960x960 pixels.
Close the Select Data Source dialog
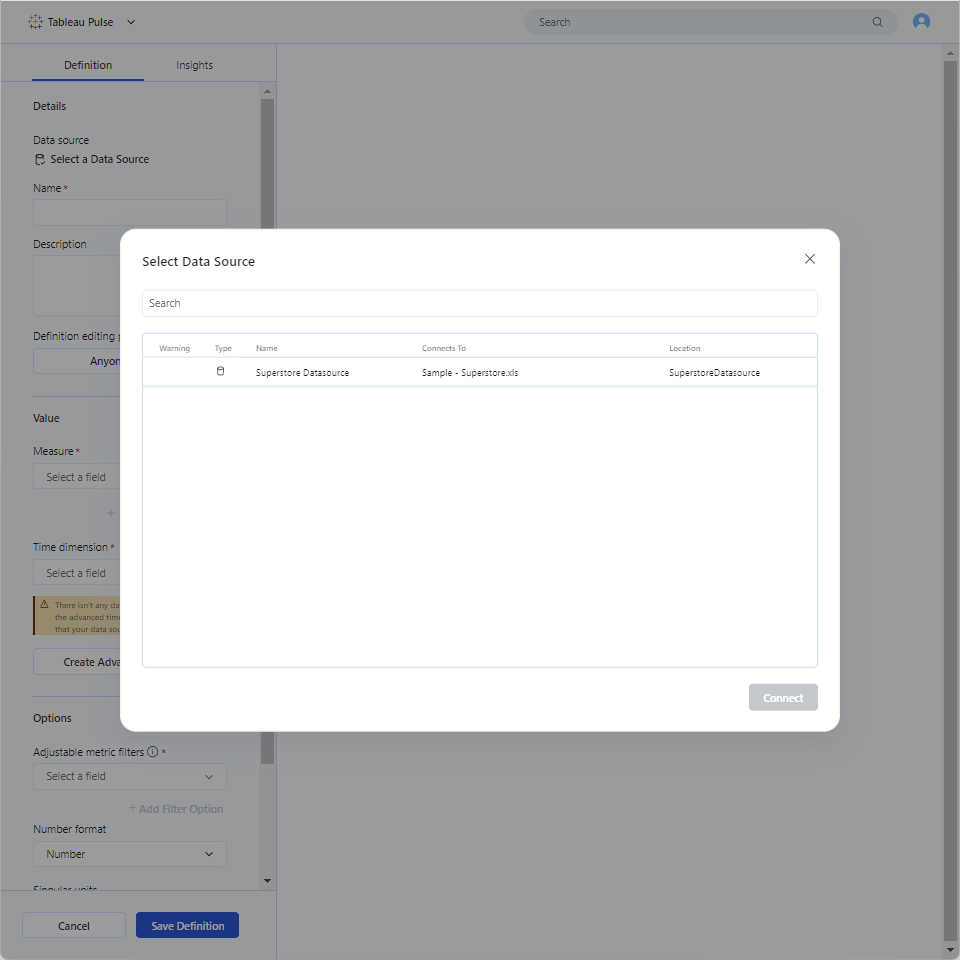coord(809,259)
